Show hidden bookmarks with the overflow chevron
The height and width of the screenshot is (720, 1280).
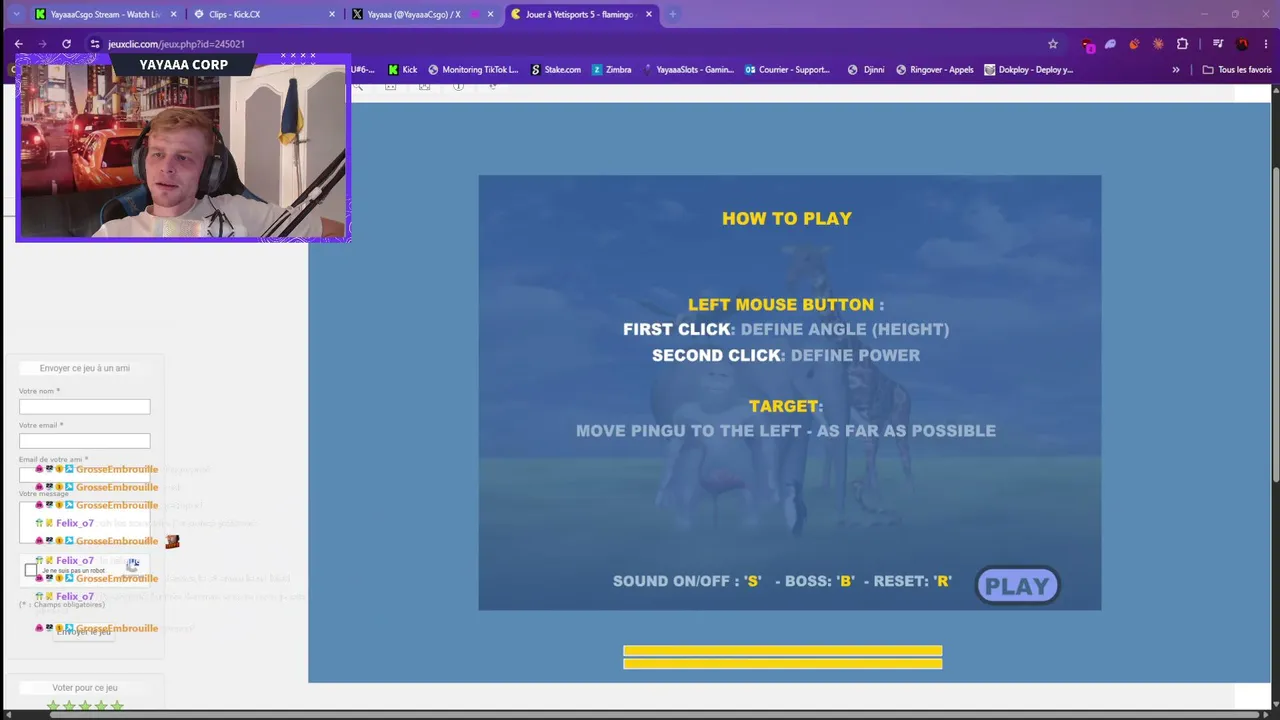coord(1176,70)
